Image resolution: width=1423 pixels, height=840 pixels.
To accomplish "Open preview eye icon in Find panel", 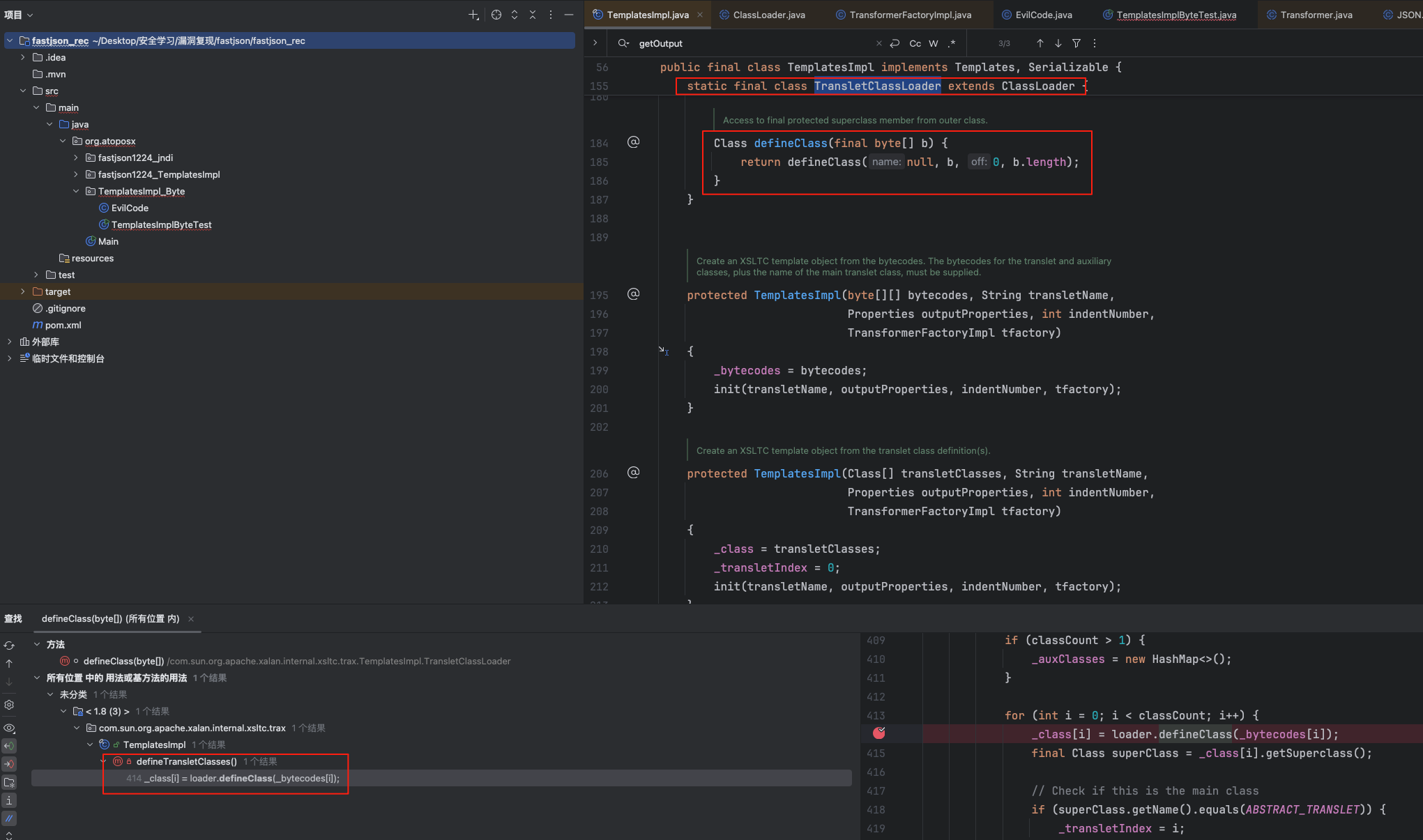I will (9, 728).
